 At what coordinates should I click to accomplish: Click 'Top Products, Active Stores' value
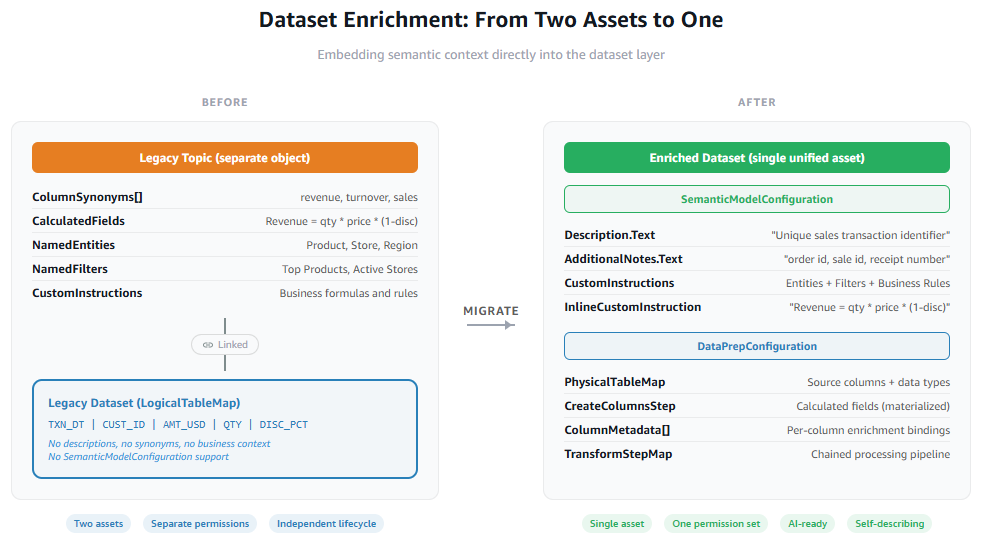coord(350,269)
